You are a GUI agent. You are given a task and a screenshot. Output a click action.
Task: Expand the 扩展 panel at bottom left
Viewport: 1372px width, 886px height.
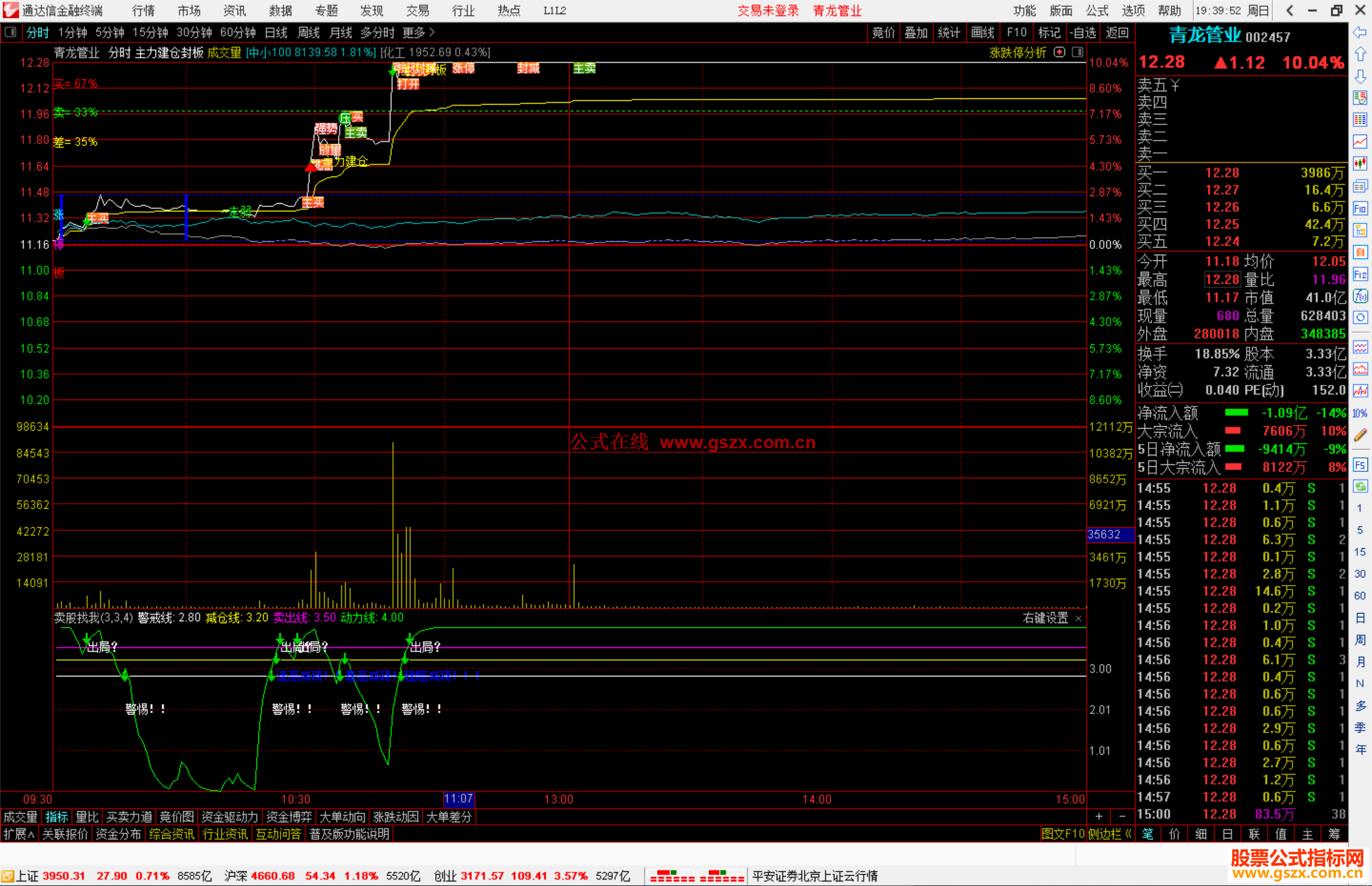tap(19, 834)
